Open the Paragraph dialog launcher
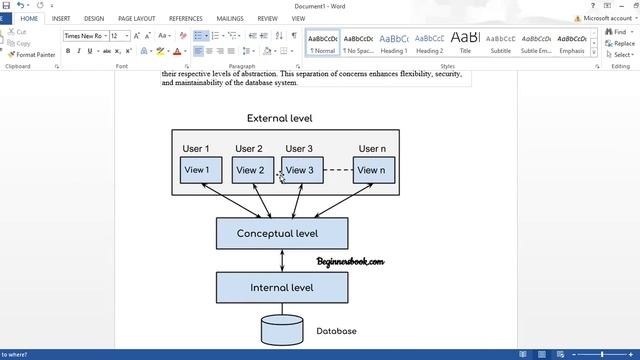This screenshot has height=360, width=640. tap(298, 66)
